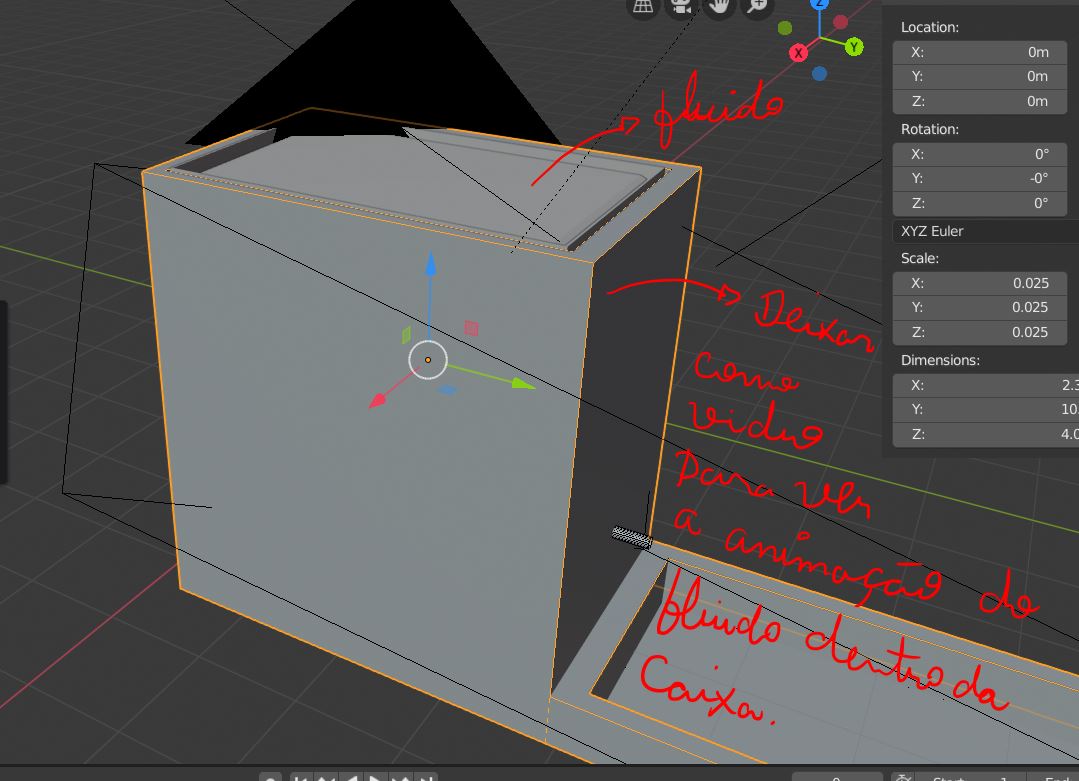Toggle perspective/orthographic view grid icon
Screen dimensions: 1079x781
pos(643,6)
